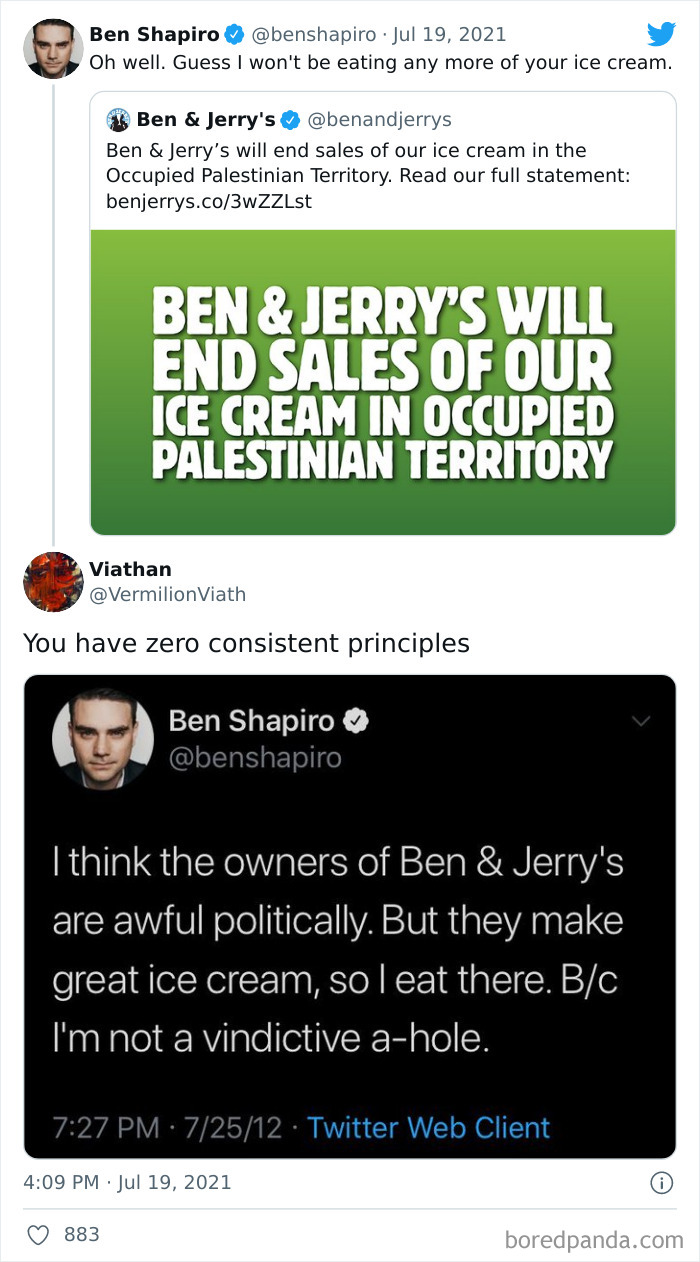Click the heart icon to like the tweet
700x1262 pixels.
click(38, 1235)
